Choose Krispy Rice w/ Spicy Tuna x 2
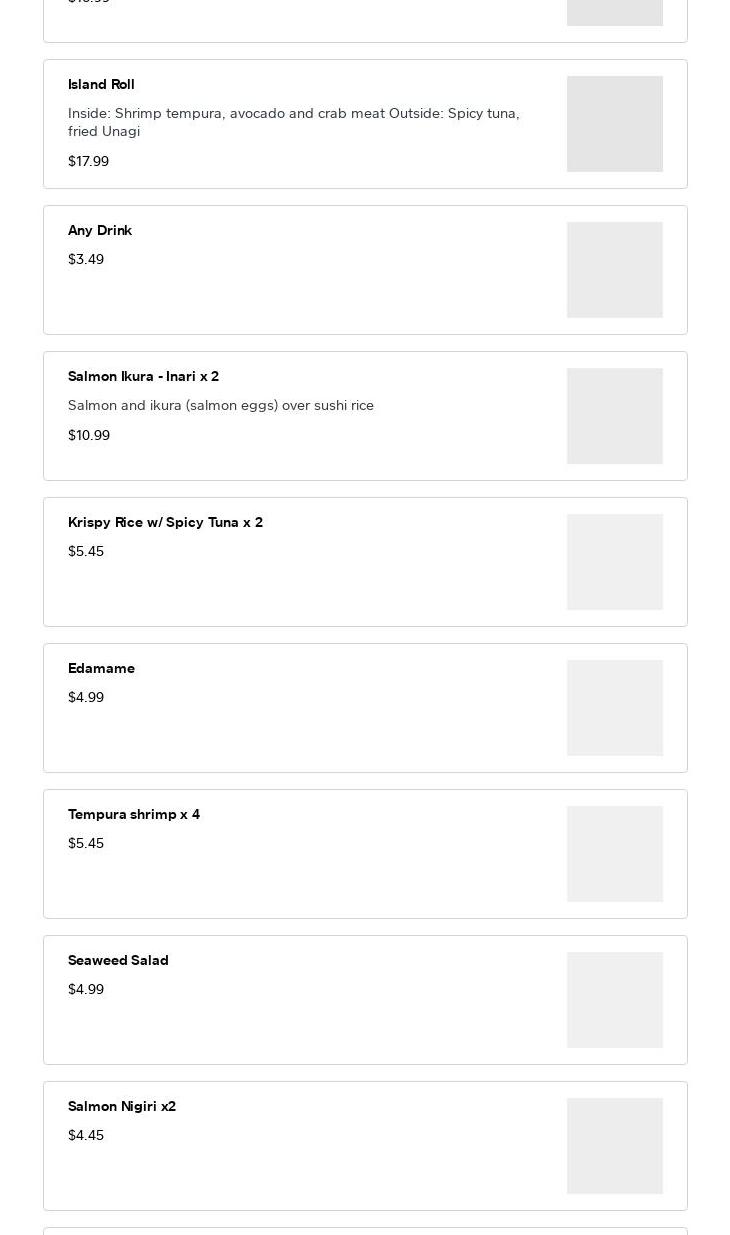 pyautogui.click(x=165, y=522)
